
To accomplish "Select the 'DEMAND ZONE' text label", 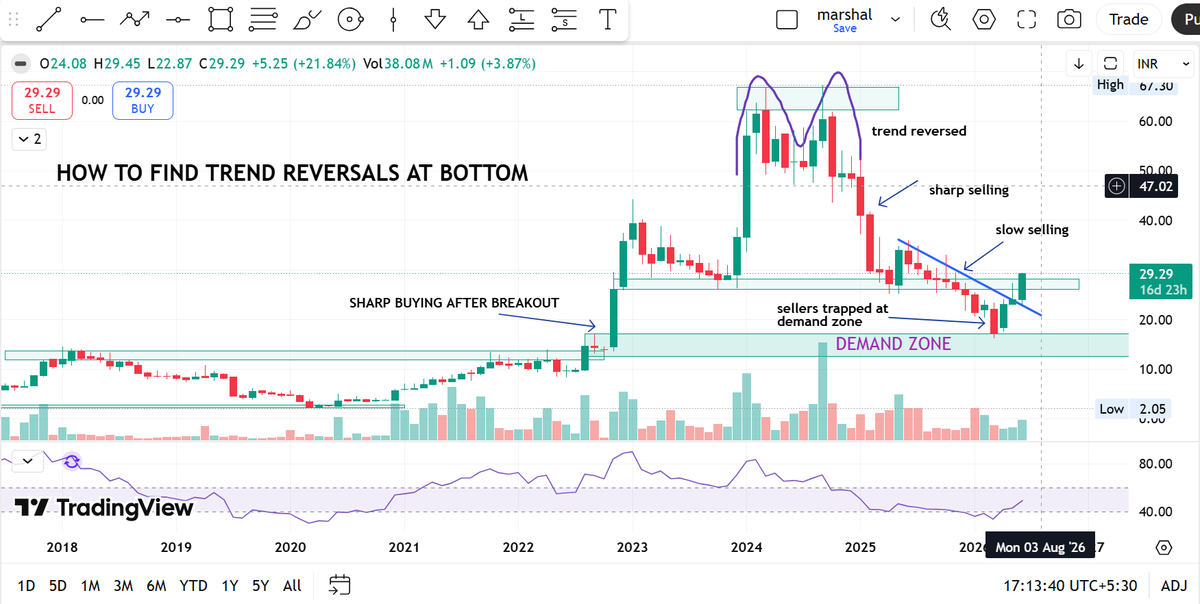I will [x=892, y=344].
